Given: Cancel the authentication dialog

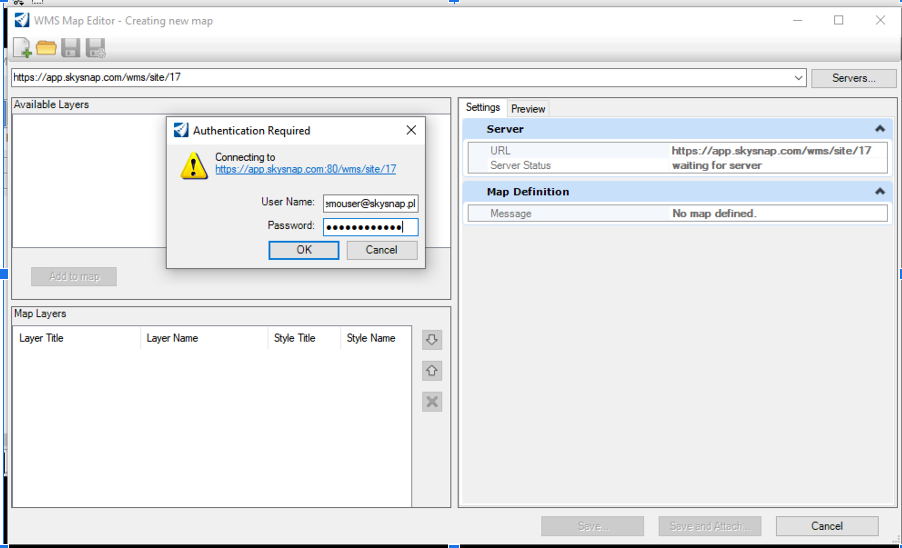Looking at the screenshot, I should pos(381,250).
